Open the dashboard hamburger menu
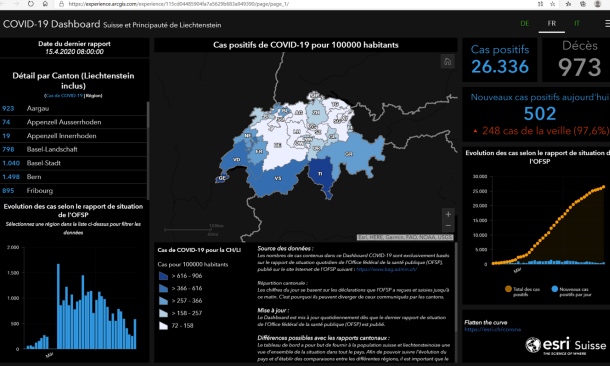The width and height of the screenshot is (610, 366). click(607, 24)
